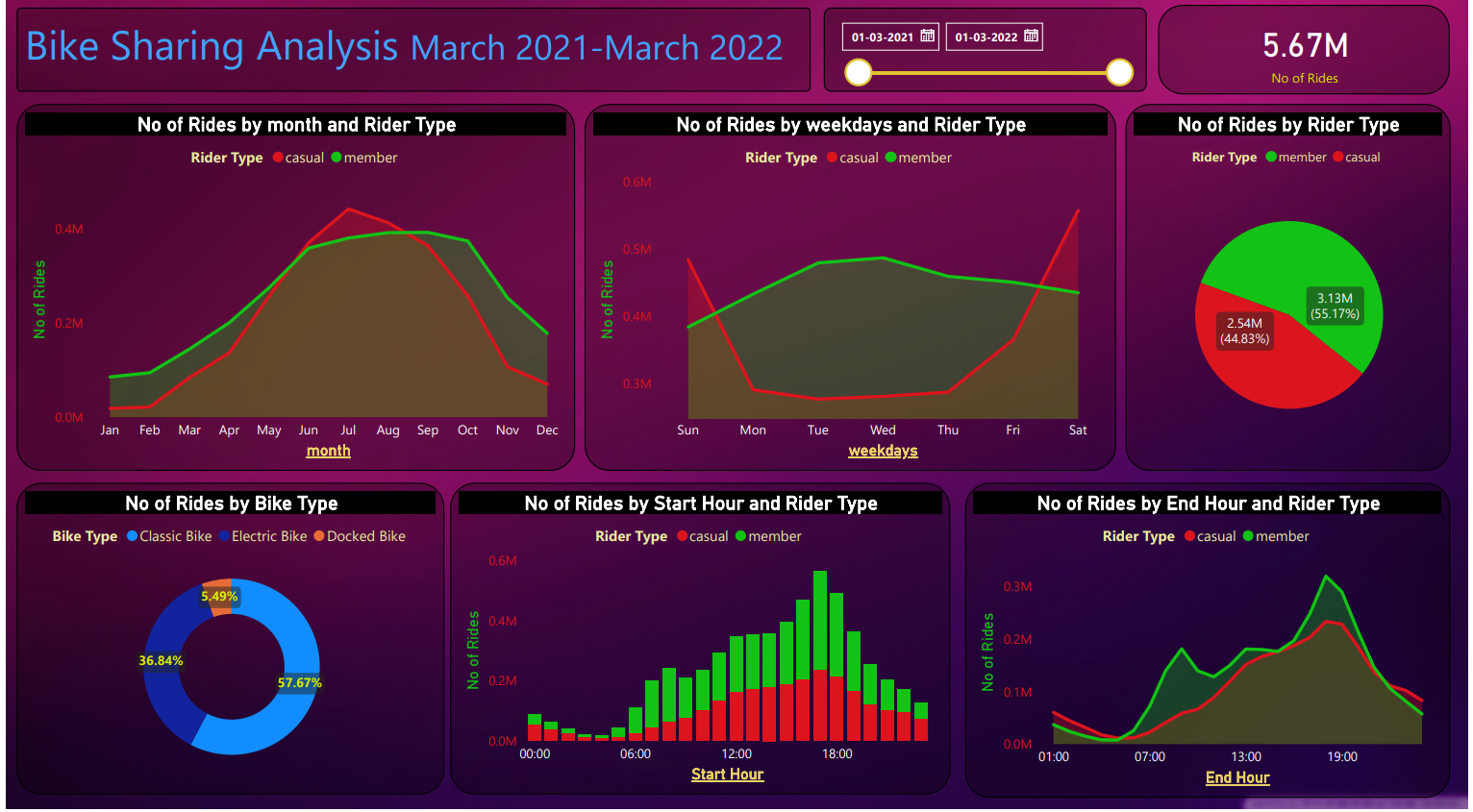The image size is (1473, 812).
Task: Select the 5.67M No of Rides card
Action: point(1304,53)
